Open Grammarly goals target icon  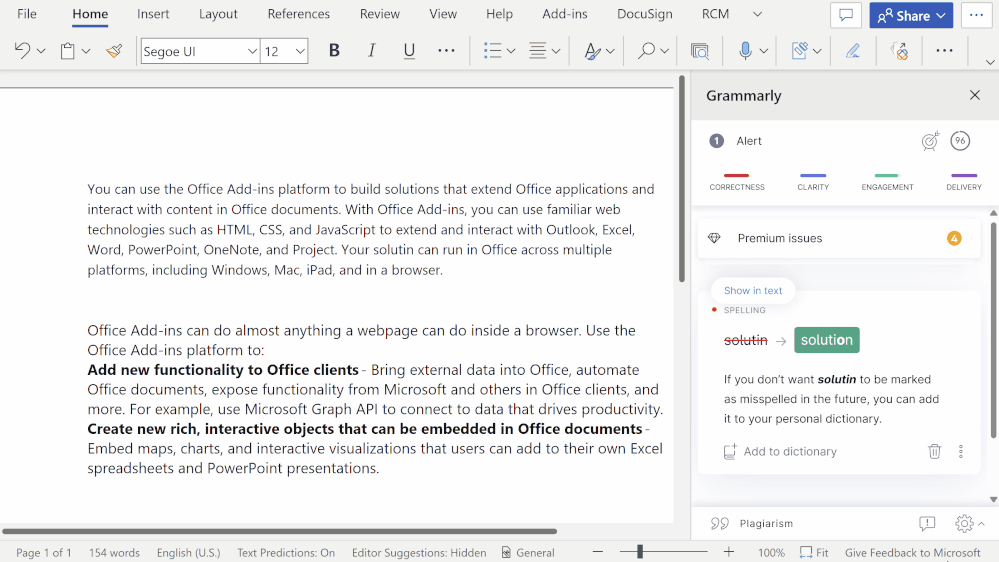930,141
